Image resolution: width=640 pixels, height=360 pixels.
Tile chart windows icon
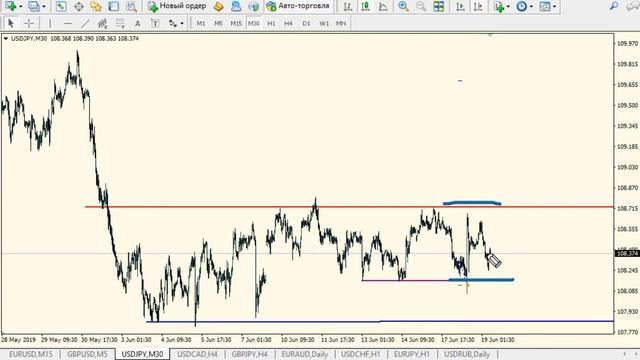point(439,6)
